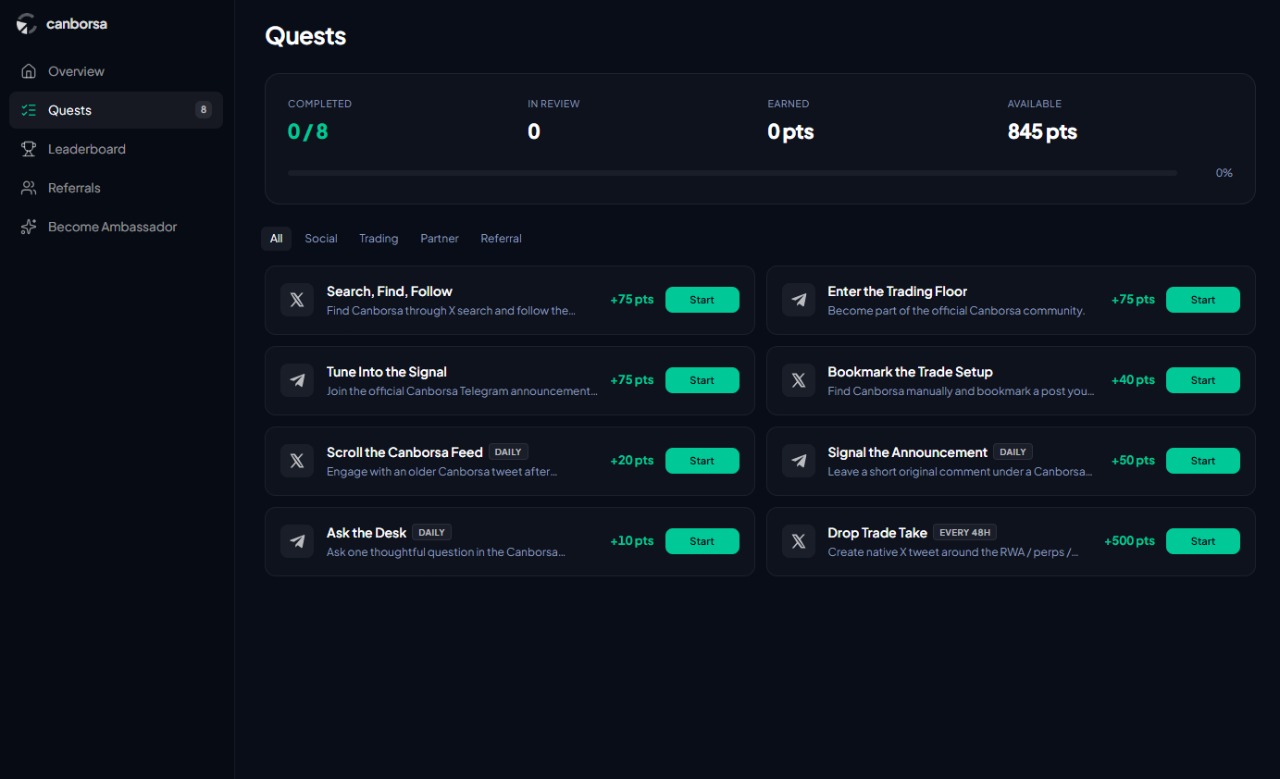Click the Canborsa logo icon

pyautogui.click(x=27, y=24)
